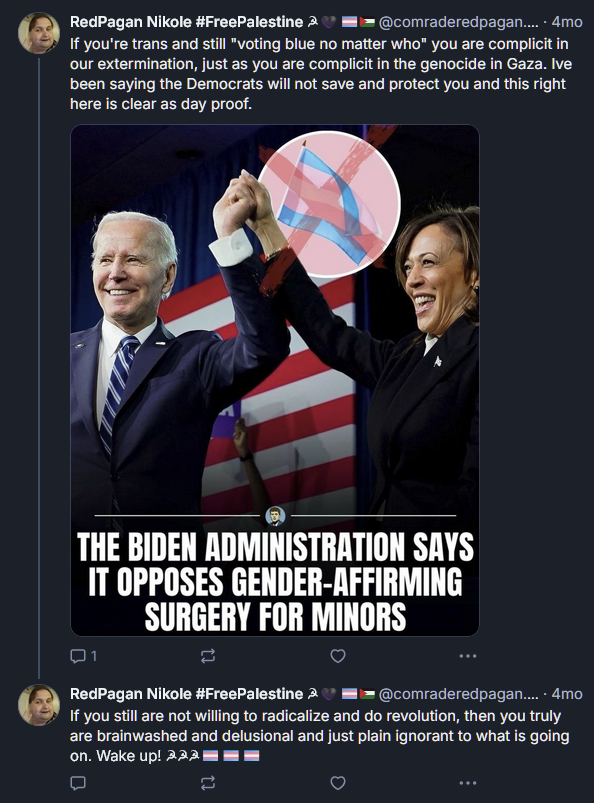Open the Biden administration image attachment

click(275, 380)
